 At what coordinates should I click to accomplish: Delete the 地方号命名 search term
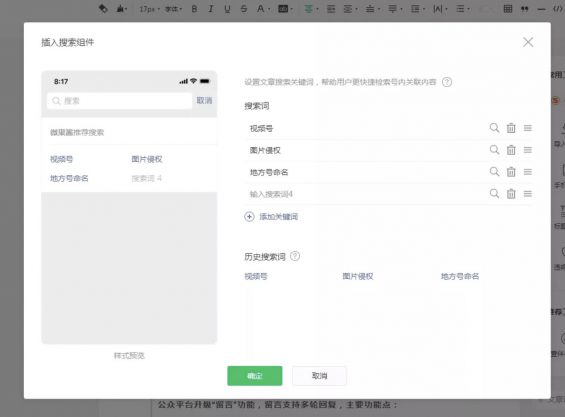point(511,172)
